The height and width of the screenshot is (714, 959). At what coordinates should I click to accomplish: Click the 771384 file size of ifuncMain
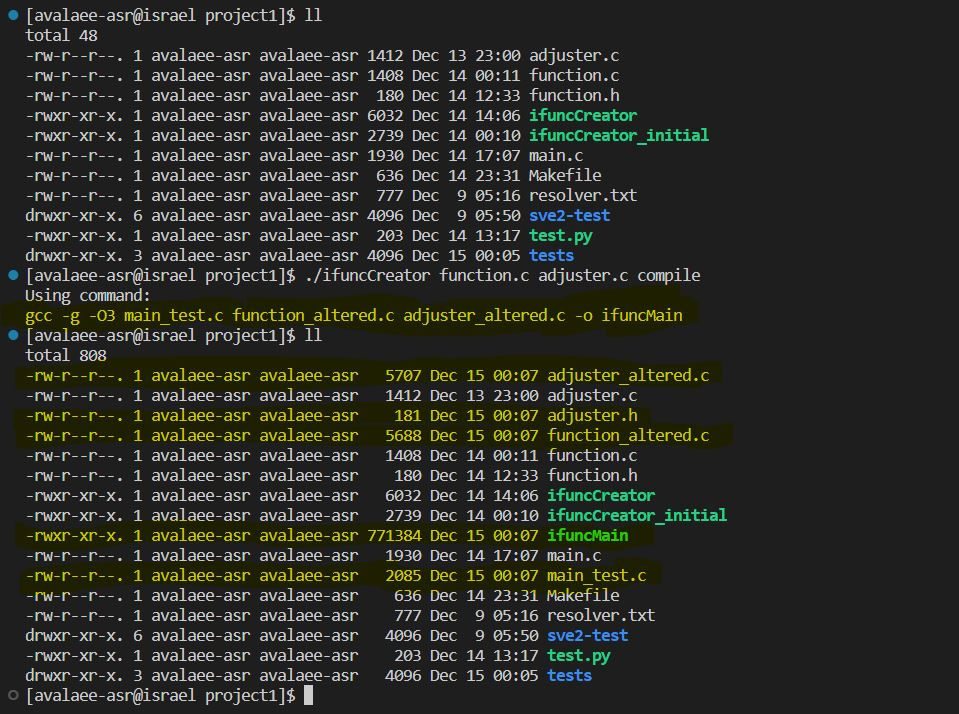394,535
